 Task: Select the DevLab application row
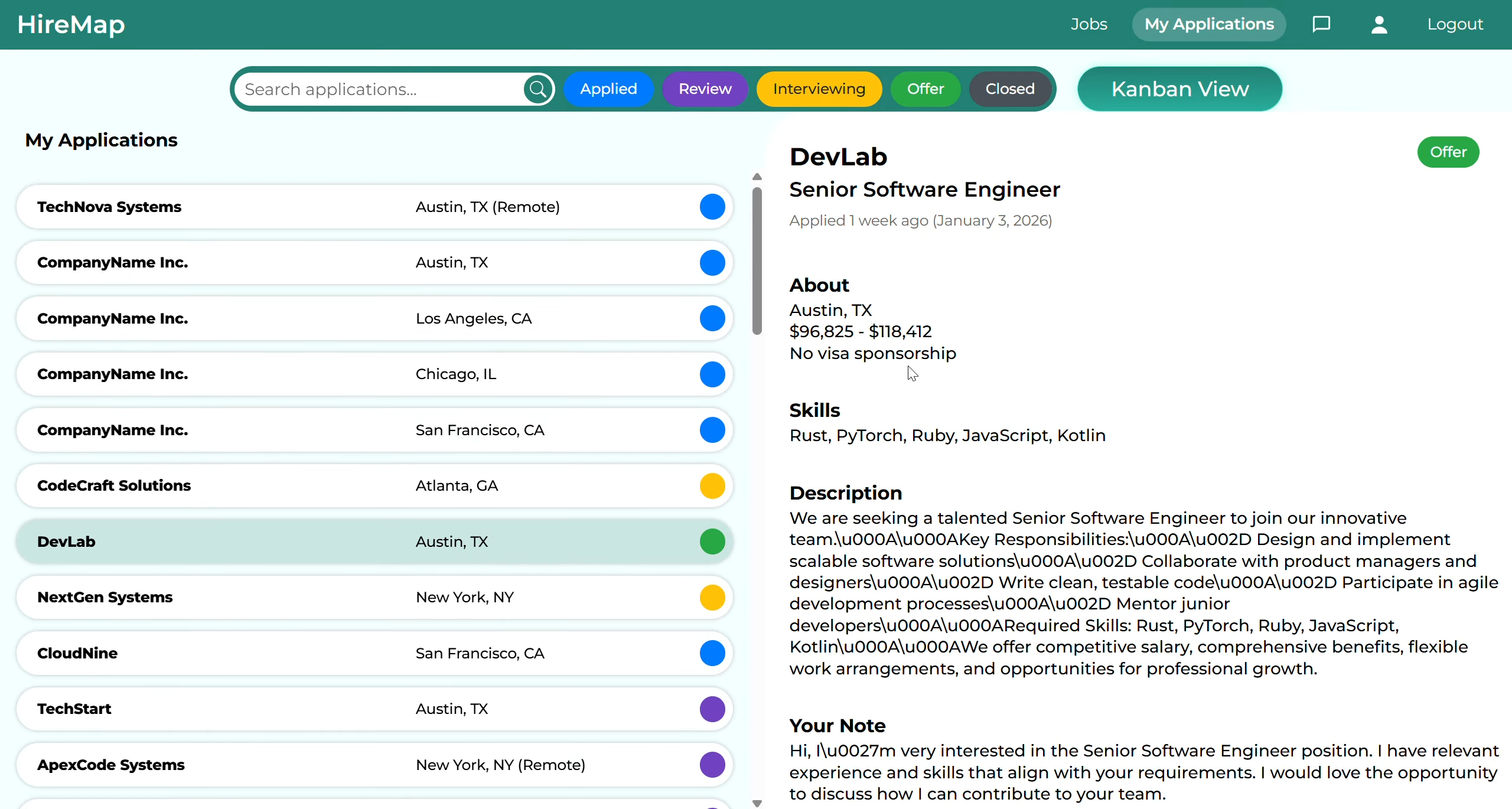(374, 541)
